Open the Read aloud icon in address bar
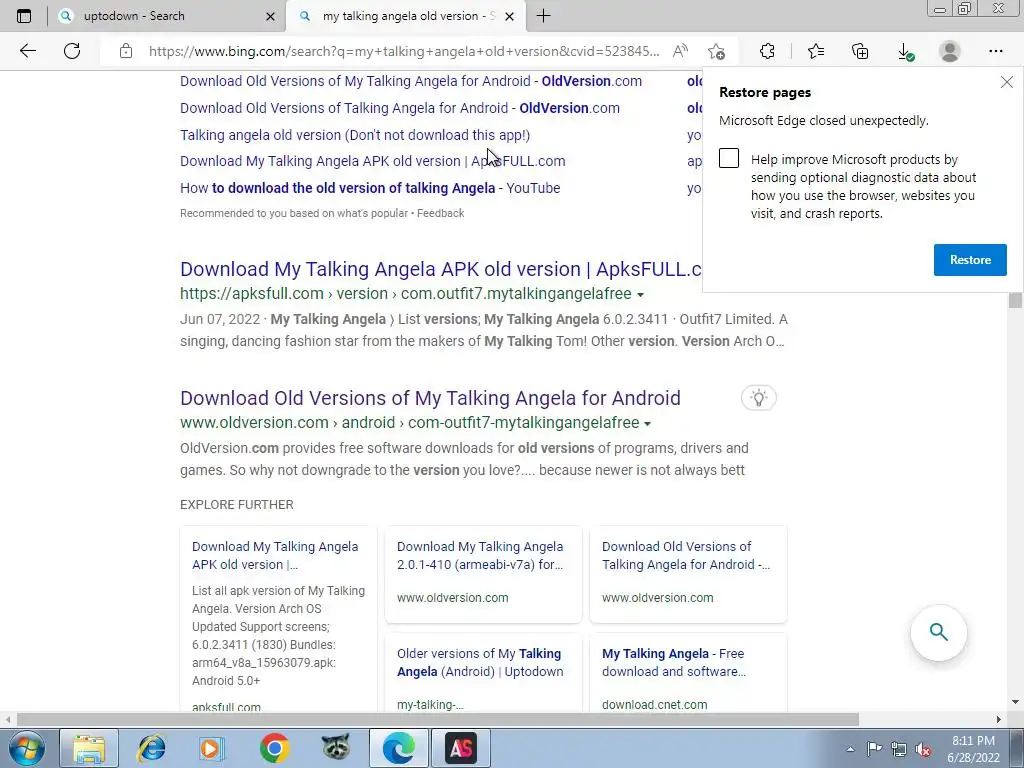 (x=680, y=51)
